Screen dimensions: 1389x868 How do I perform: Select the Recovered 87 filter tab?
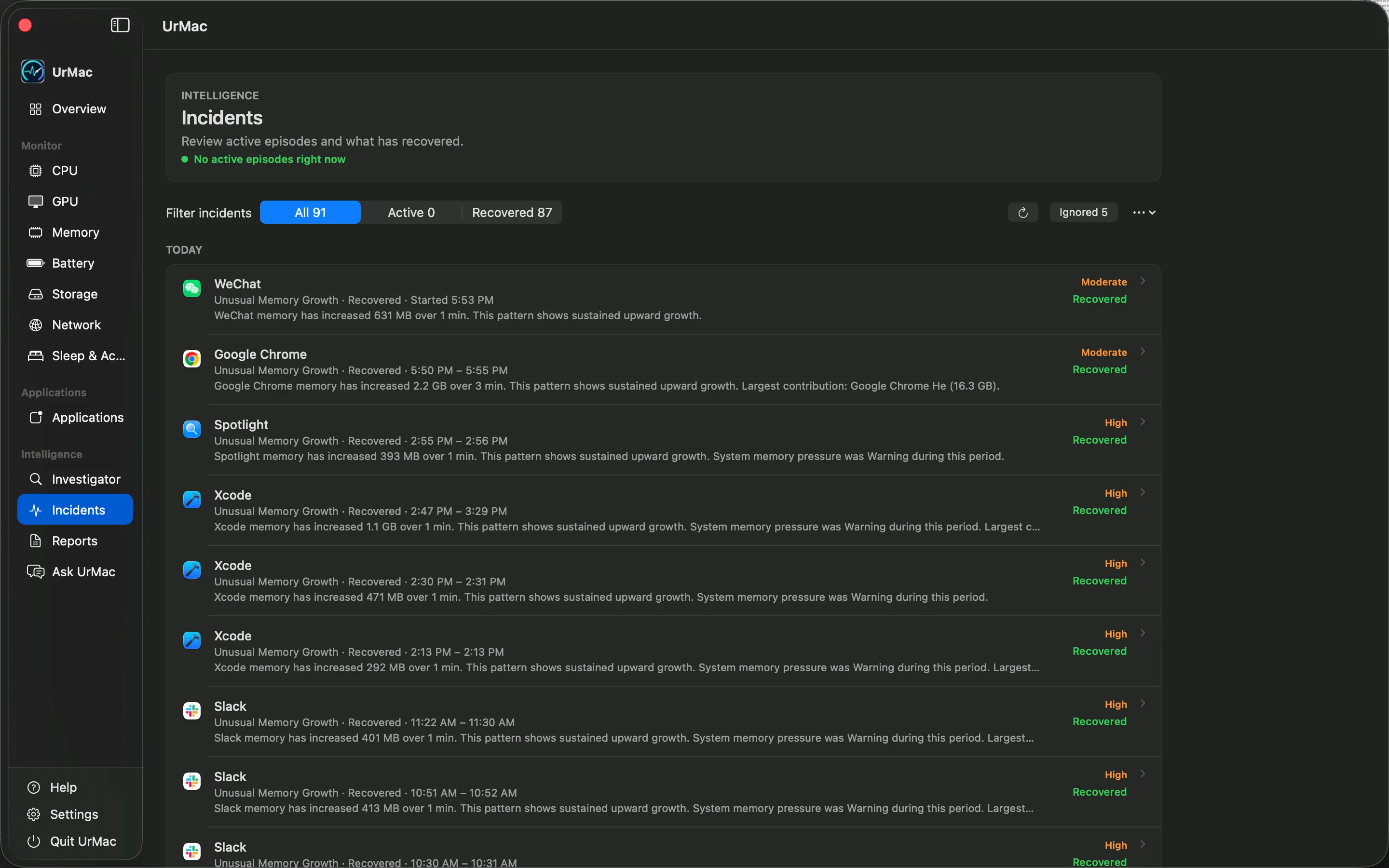click(512, 212)
